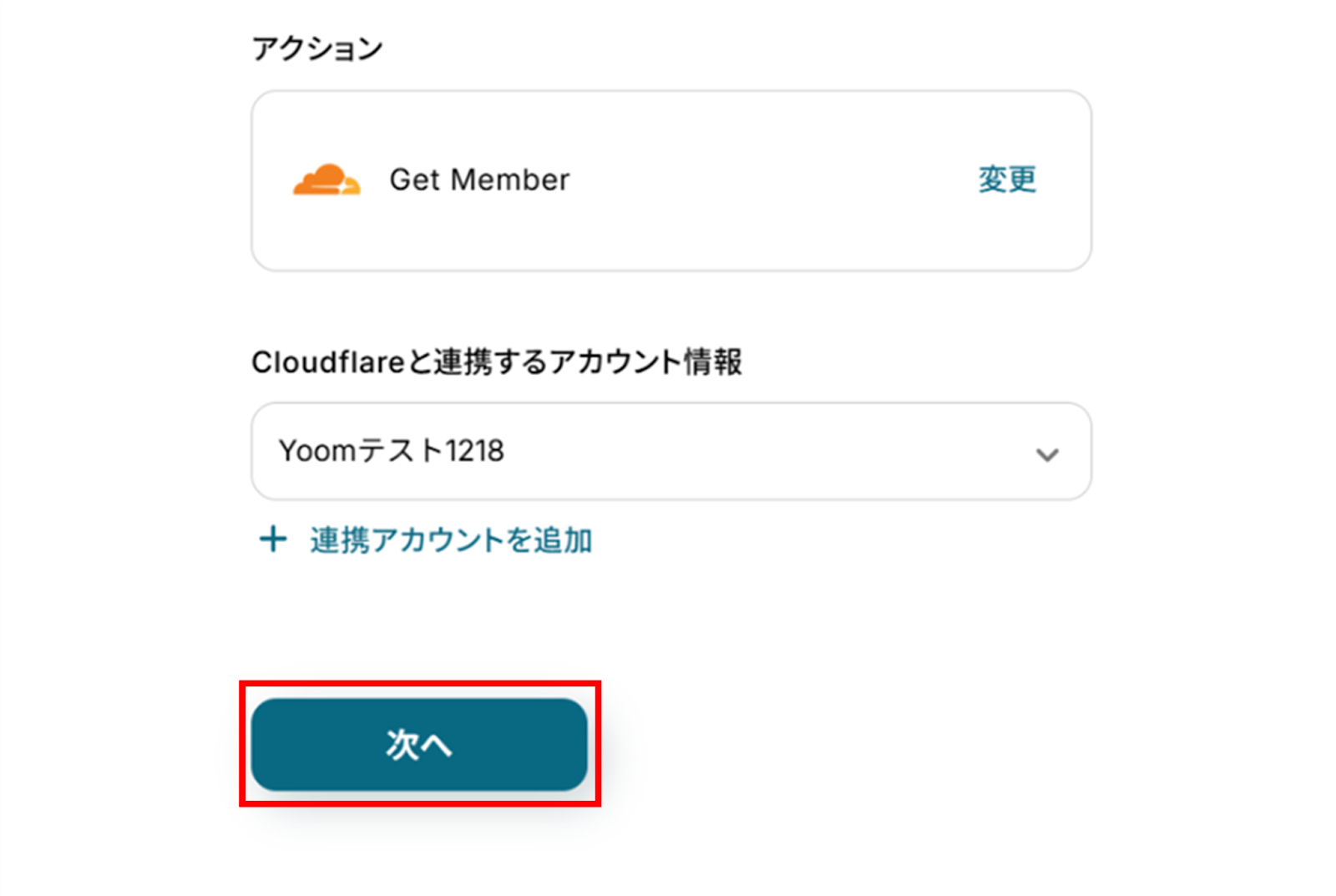Click the 変更 link to change action
1336x896 pixels.
coord(1007,180)
